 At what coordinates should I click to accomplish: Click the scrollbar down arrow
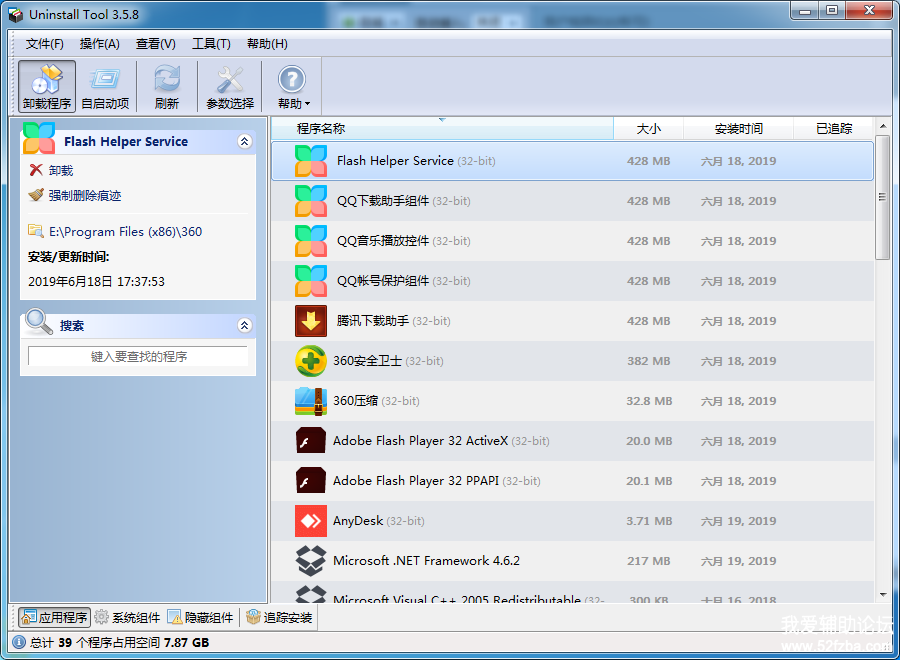pos(883,595)
